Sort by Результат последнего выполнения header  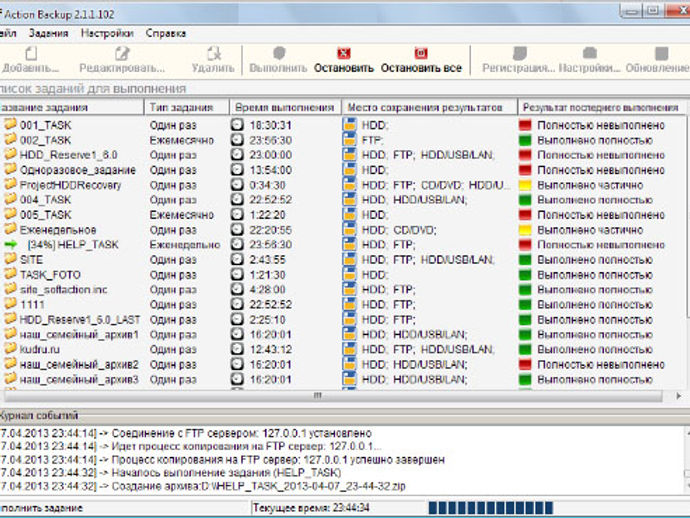point(602,107)
